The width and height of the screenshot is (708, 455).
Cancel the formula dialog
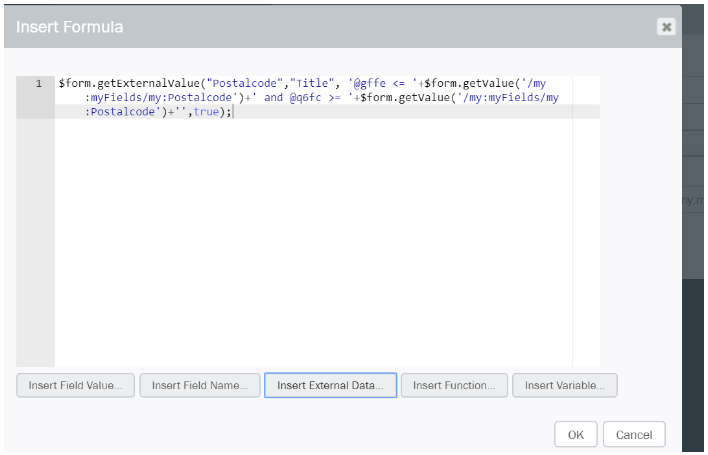(634, 435)
